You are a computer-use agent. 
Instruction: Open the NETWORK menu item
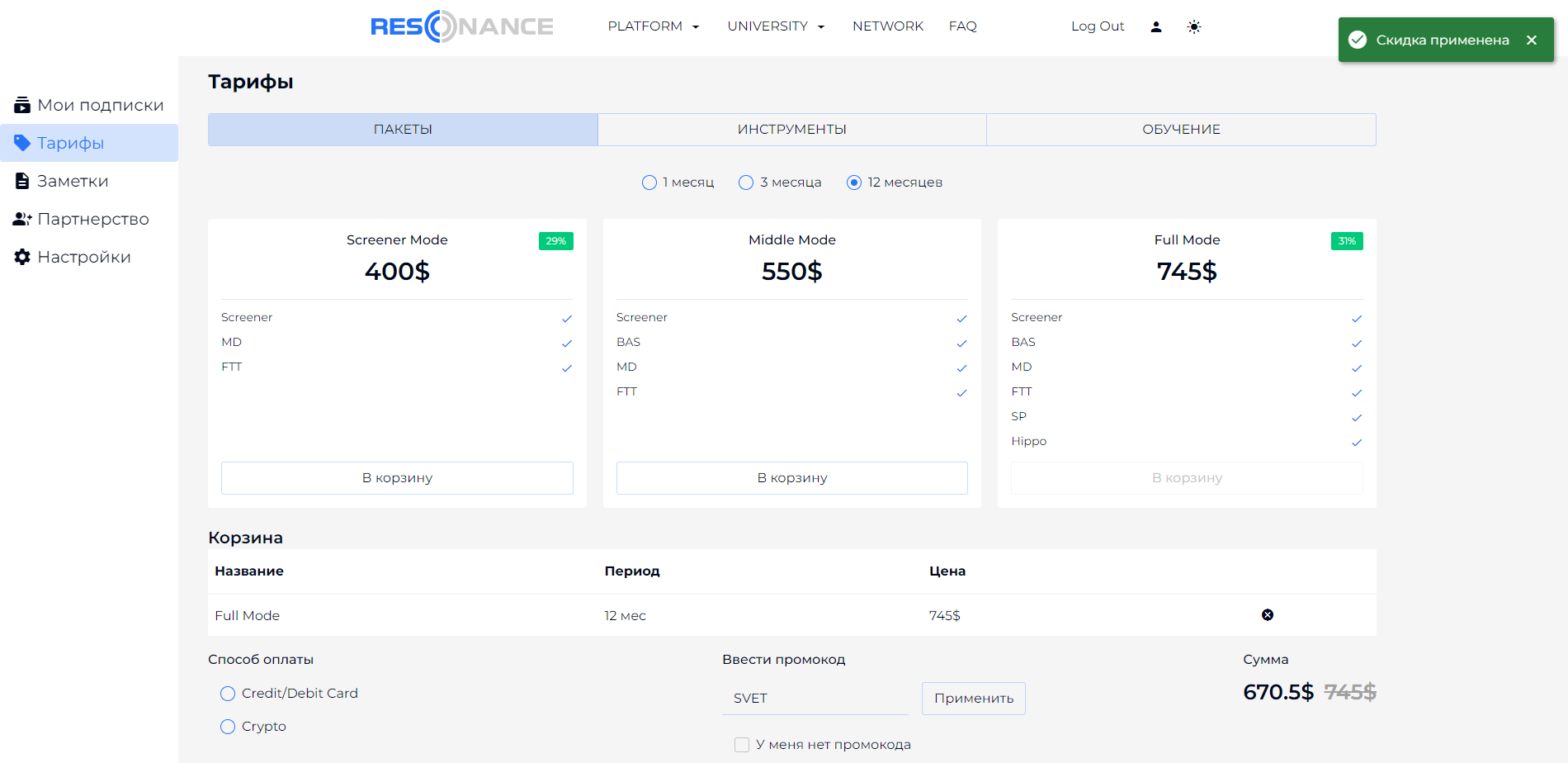[888, 26]
